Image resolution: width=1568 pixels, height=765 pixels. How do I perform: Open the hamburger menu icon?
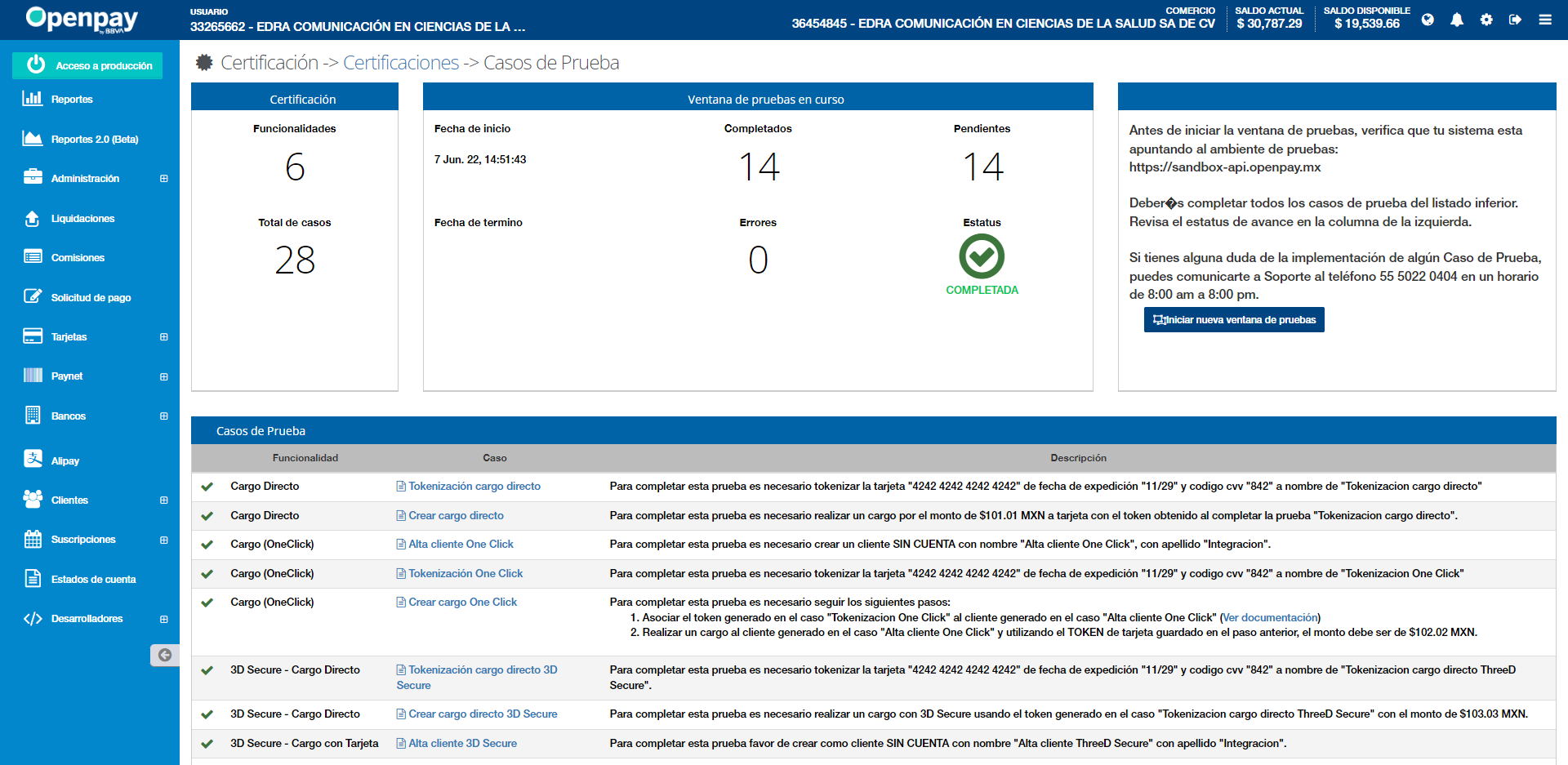click(1545, 20)
